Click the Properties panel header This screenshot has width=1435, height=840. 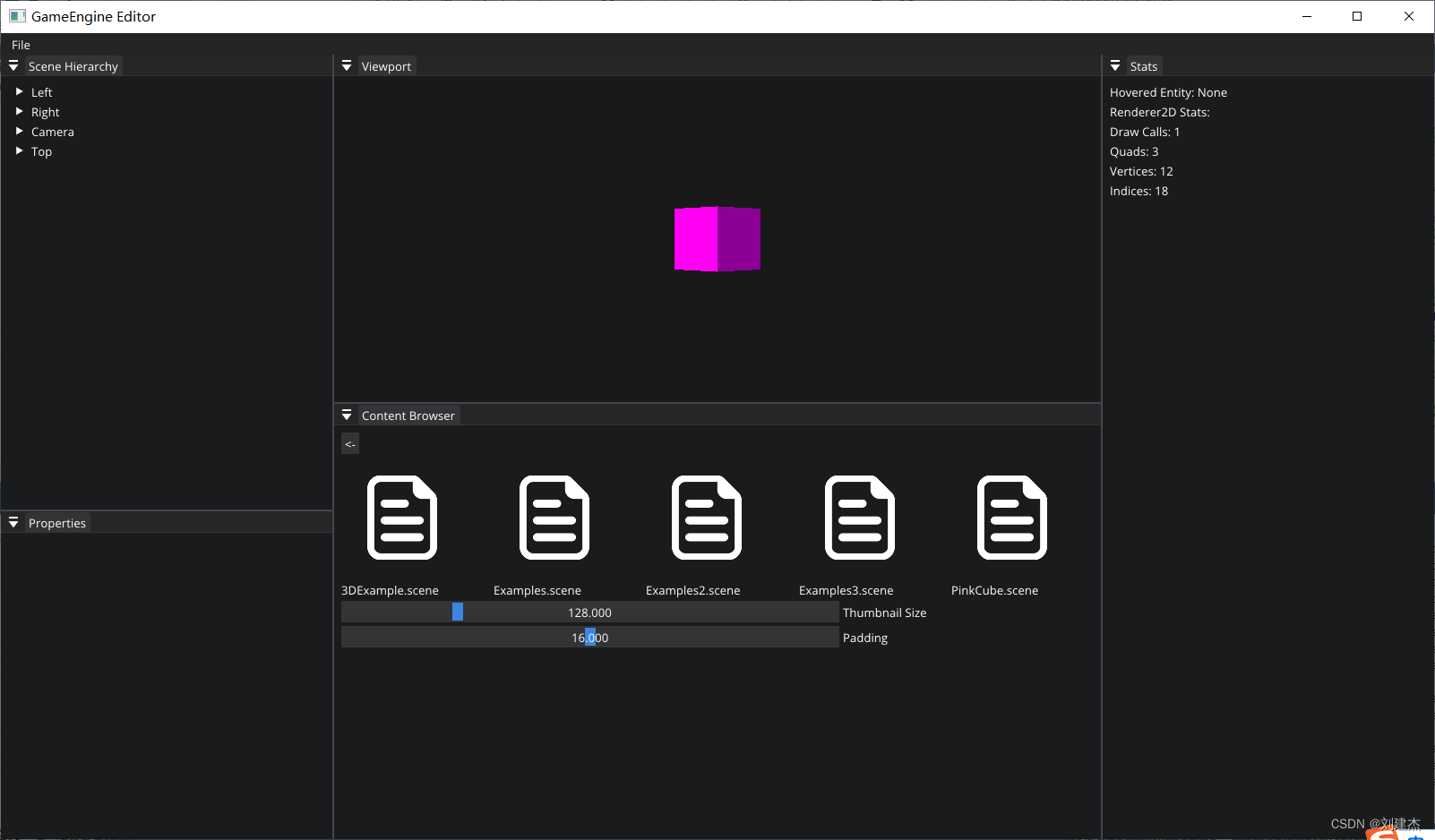56,522
